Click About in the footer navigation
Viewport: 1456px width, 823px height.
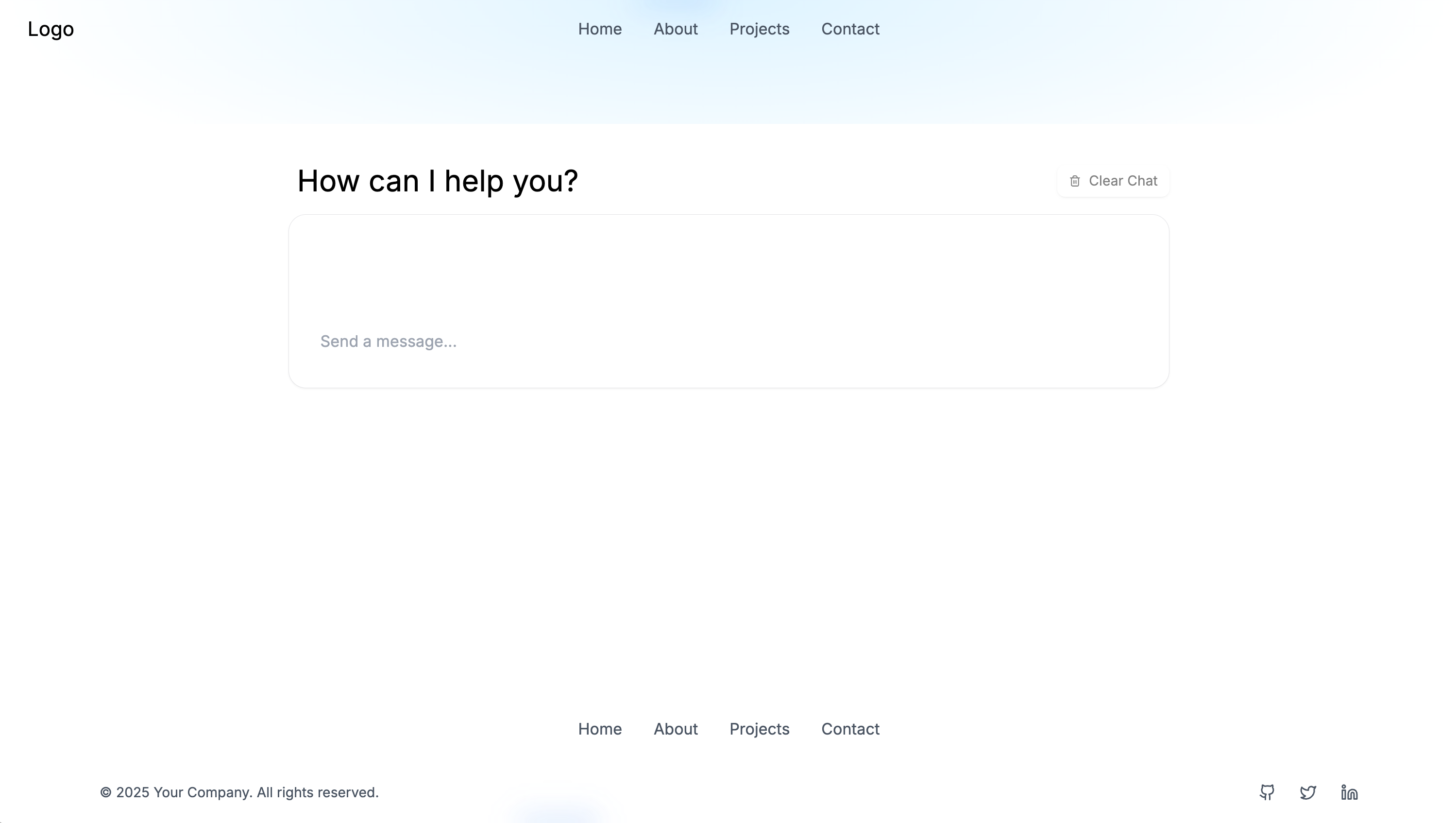[676, 729]
